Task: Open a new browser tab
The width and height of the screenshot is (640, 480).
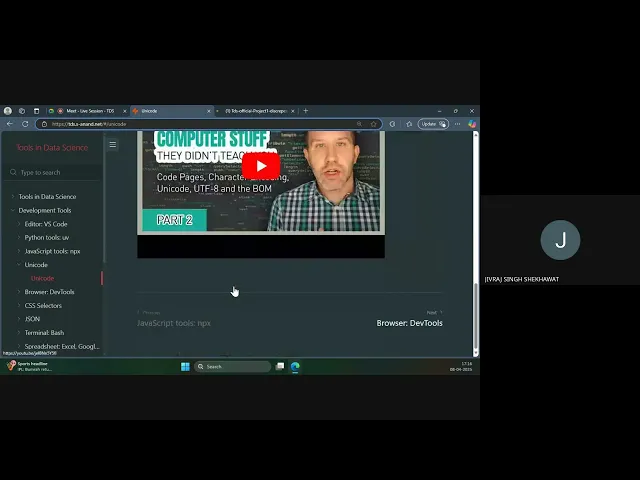Action: pos(306,111)
